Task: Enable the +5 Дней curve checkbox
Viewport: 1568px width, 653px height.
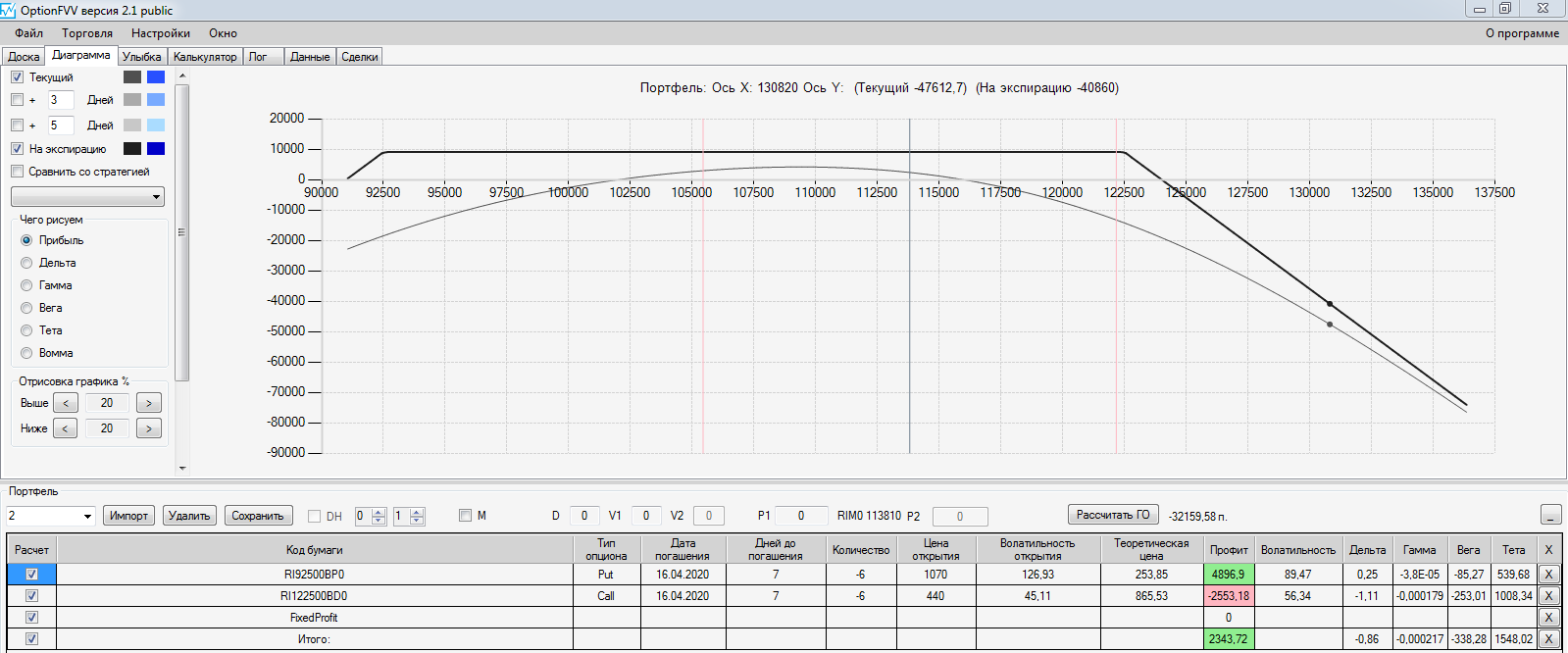Action: [x=17, y=126]
